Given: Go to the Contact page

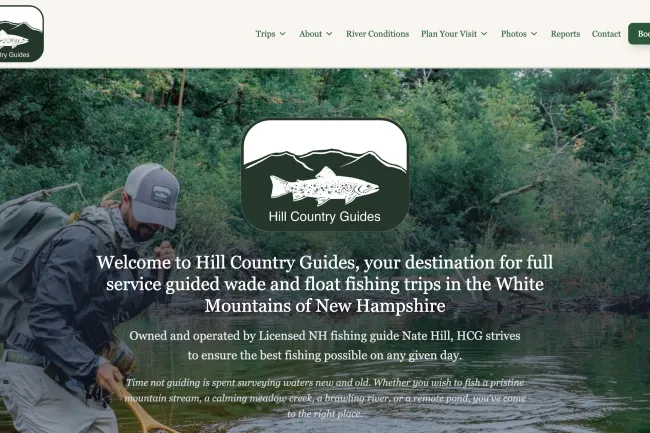Looking at the screenshot, I should click(x=606, y=34).
